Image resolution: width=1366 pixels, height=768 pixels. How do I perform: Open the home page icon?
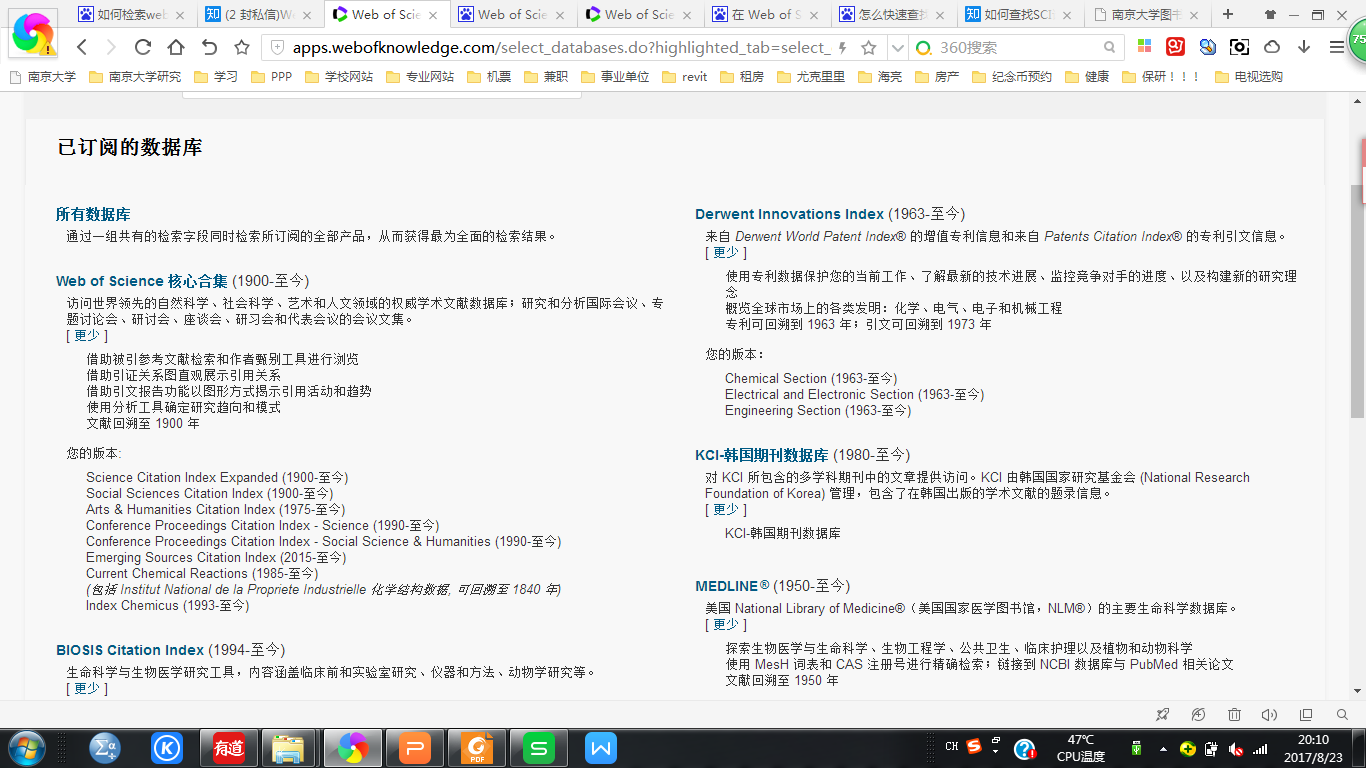click(x=176, y=47)
